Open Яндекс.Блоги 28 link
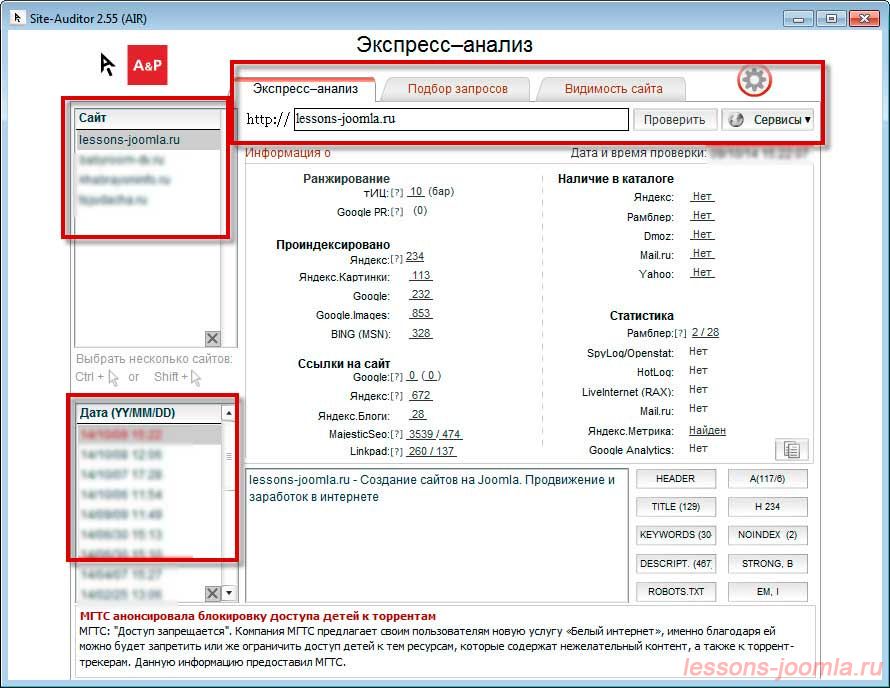 pyautogui.click(x=418, y=414)
